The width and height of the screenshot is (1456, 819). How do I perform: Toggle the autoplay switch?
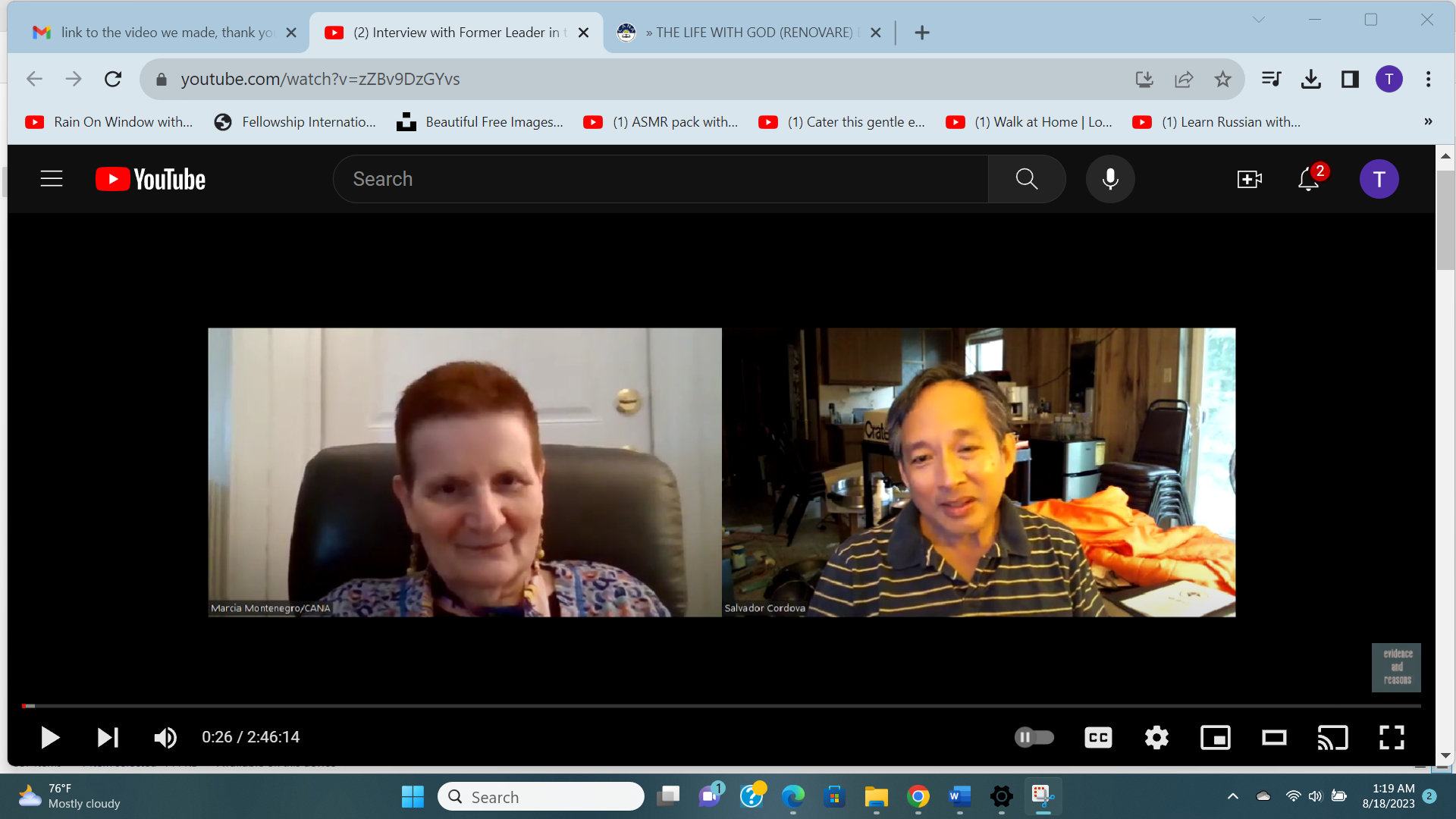point(1034,737)
